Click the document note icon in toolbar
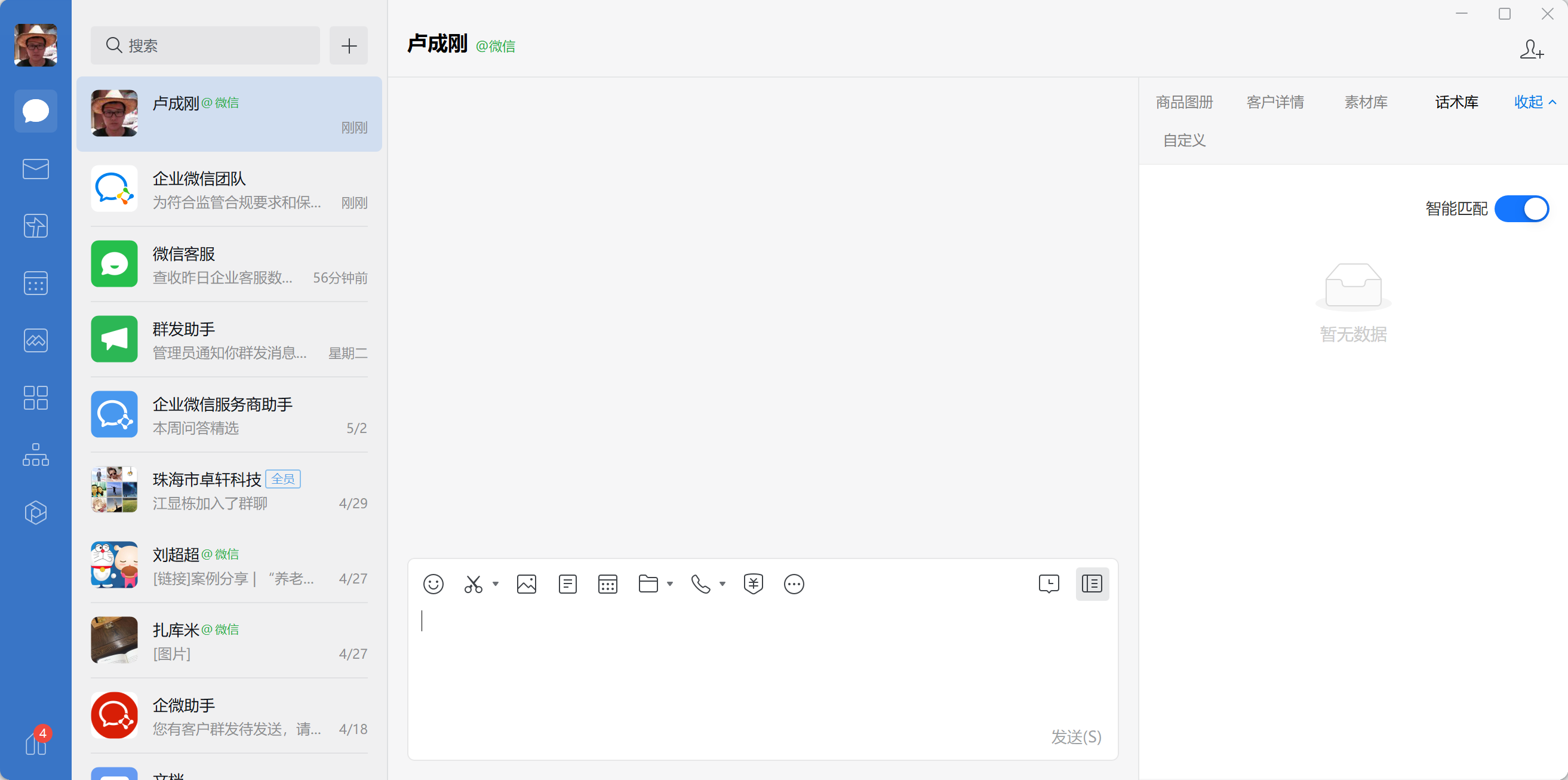The image size is (1568, 780). point(567,584)
